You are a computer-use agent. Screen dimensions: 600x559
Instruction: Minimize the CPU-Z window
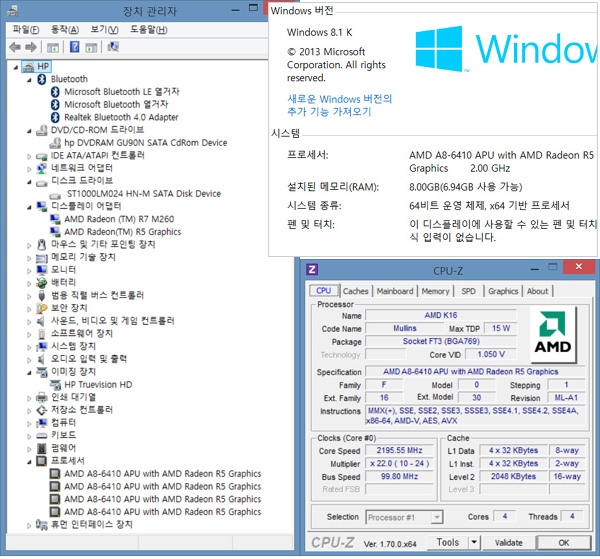535,269
